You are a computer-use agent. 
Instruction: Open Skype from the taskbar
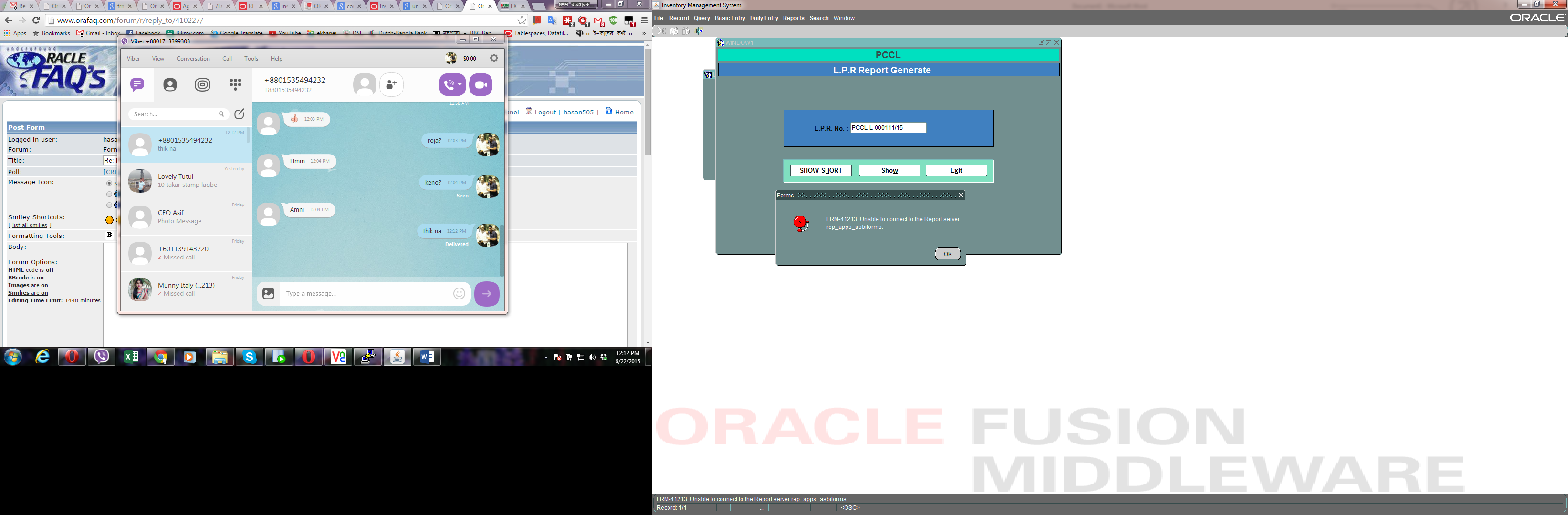tap(250, 357)
